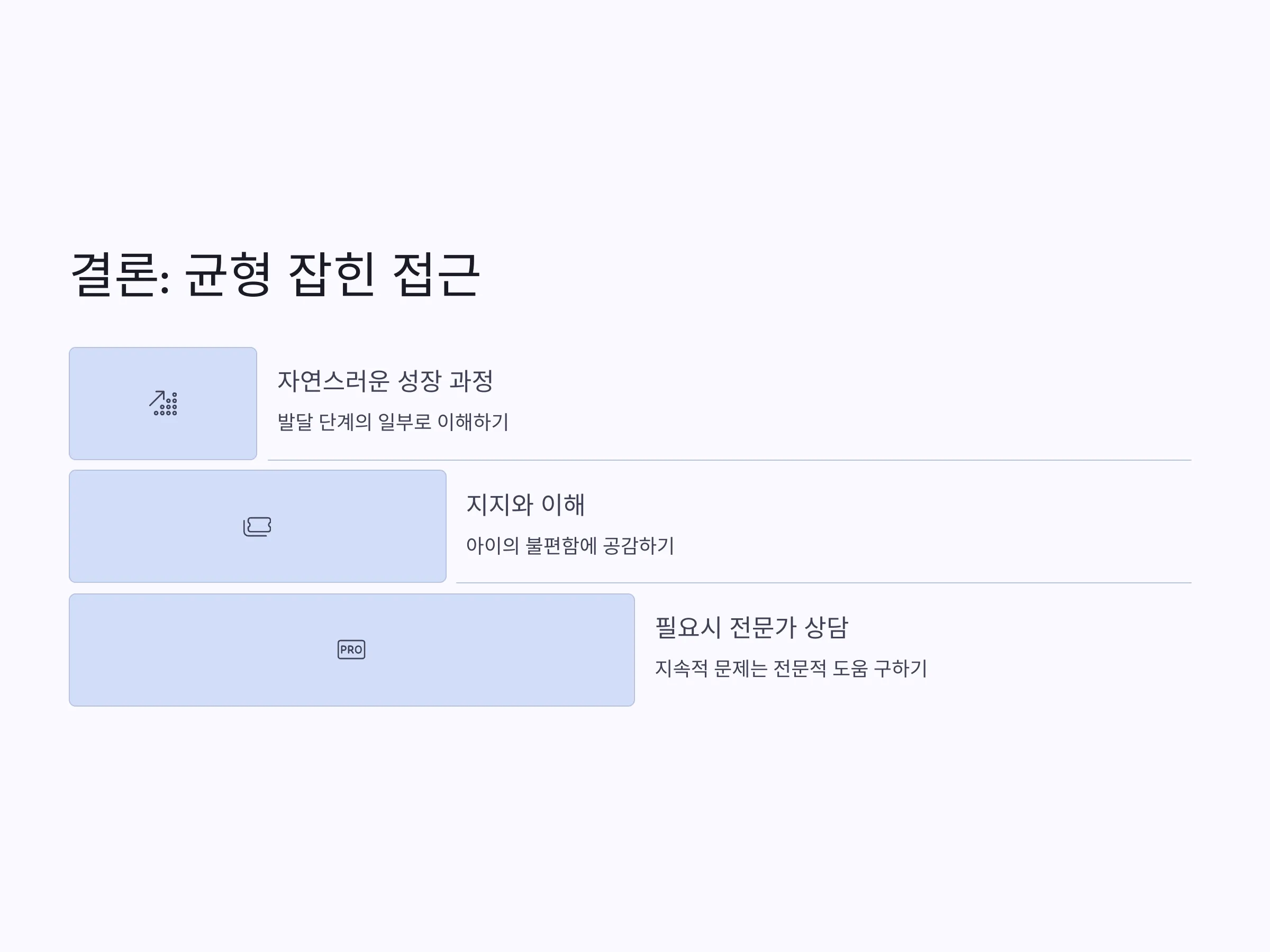Select the shortest blue tier block
Image resolution: width=1270 pixels, height=952 pixels.
[163, 404]
